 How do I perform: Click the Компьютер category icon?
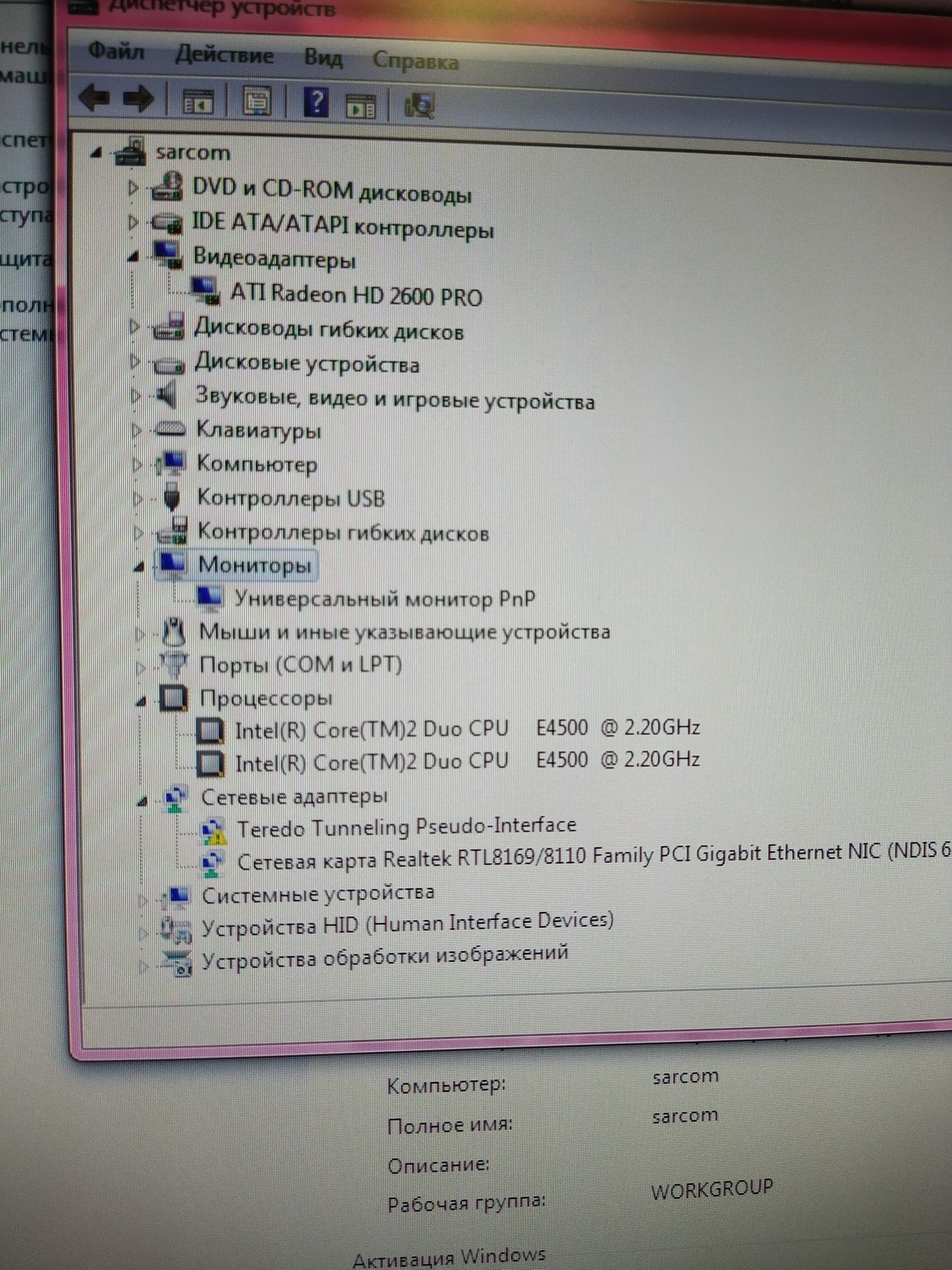pyautogui.click(x=171, y=464)
